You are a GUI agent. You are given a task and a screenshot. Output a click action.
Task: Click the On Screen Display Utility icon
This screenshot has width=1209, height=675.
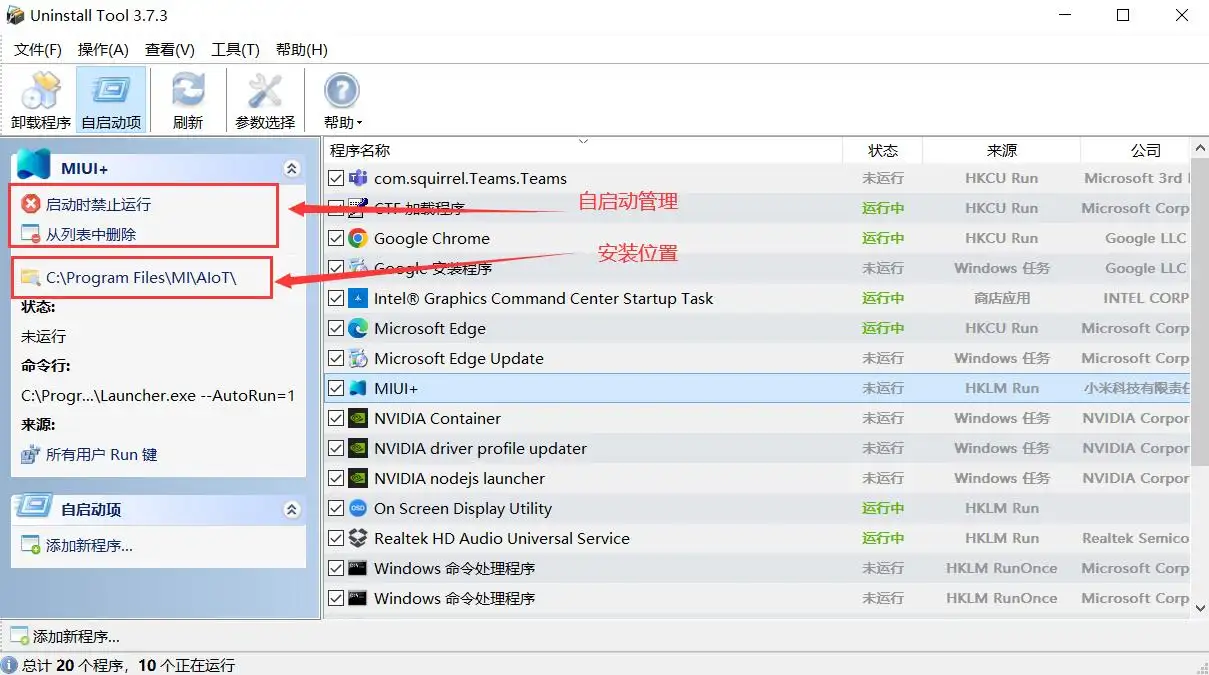pos(358,508)
